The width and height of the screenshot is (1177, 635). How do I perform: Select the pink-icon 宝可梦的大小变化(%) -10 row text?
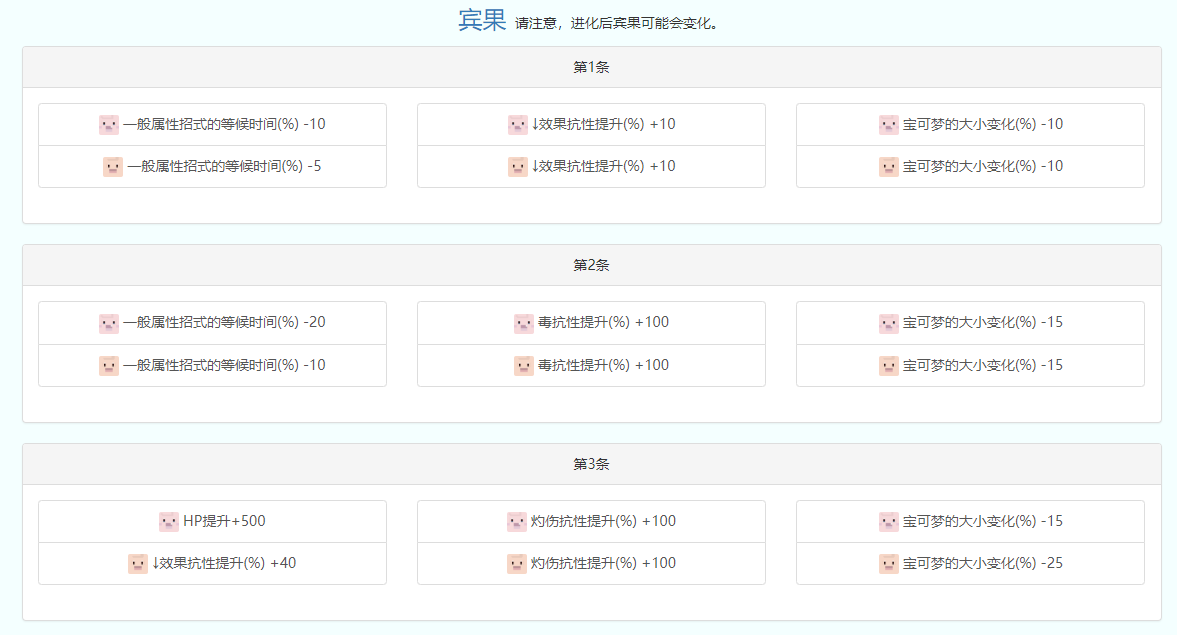tap(982, 125)
